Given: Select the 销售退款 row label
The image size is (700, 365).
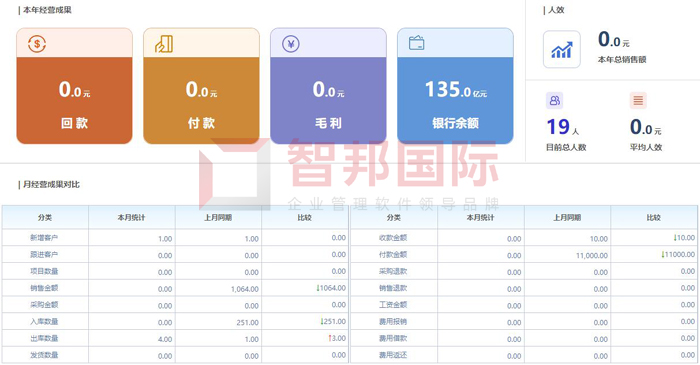Looking at the screenshot, I should [x=393, y=288].
